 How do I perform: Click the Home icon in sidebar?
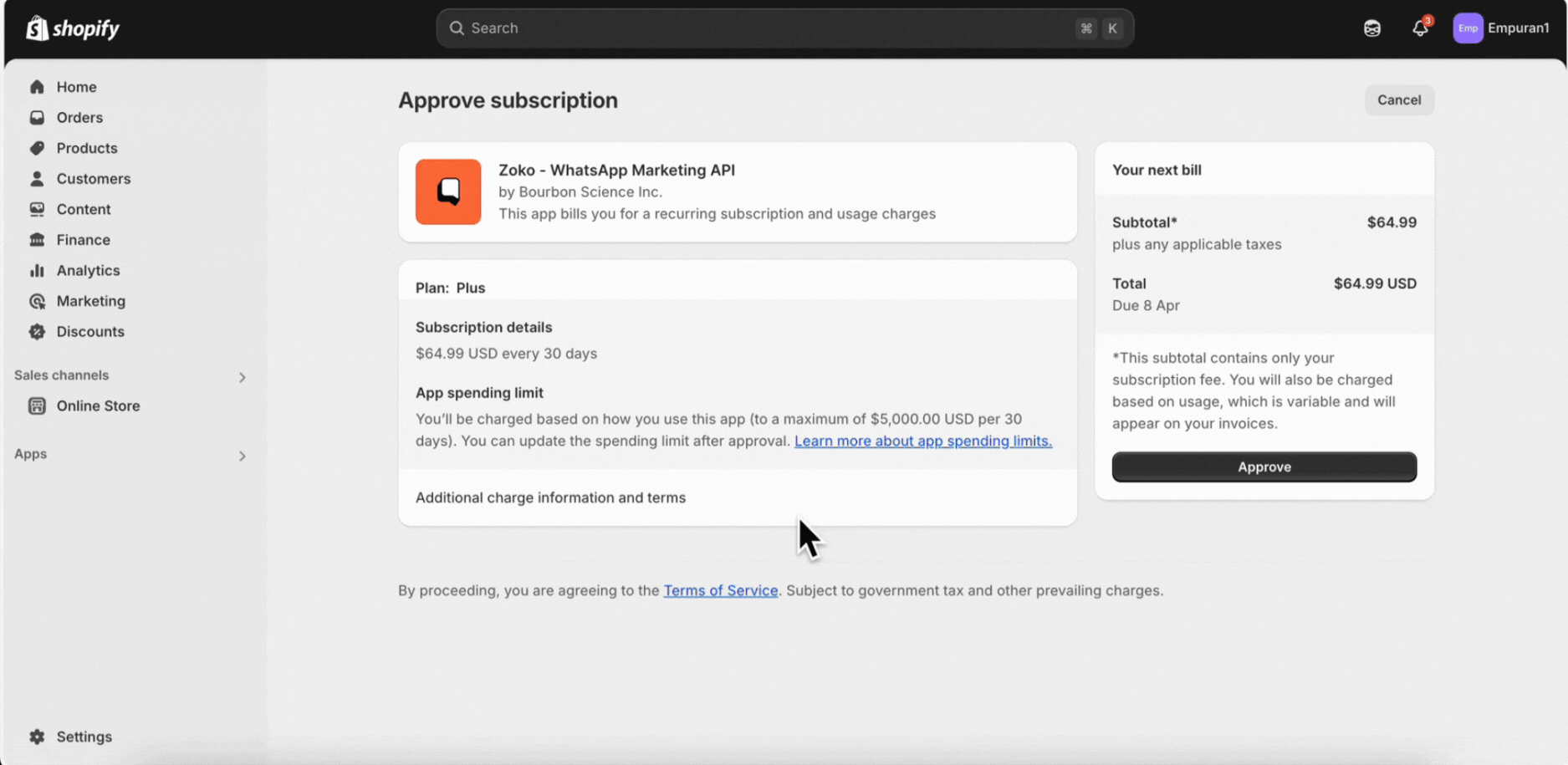tap(37, 87)
